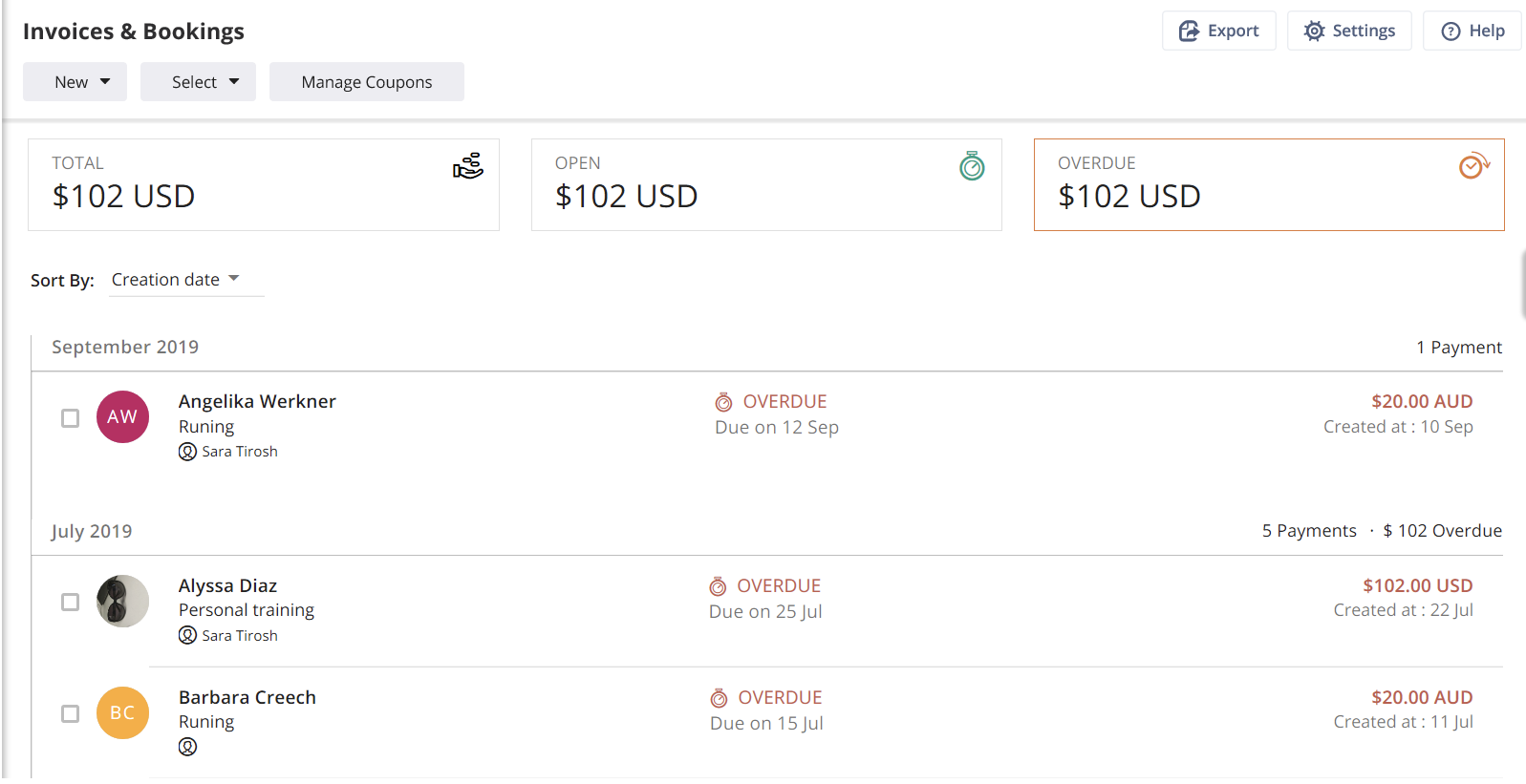The width and height of the screenshot is (1526, 784).
Task: Click the overdue timer icon for Alyssa Diaz
Action: point(718,586)
